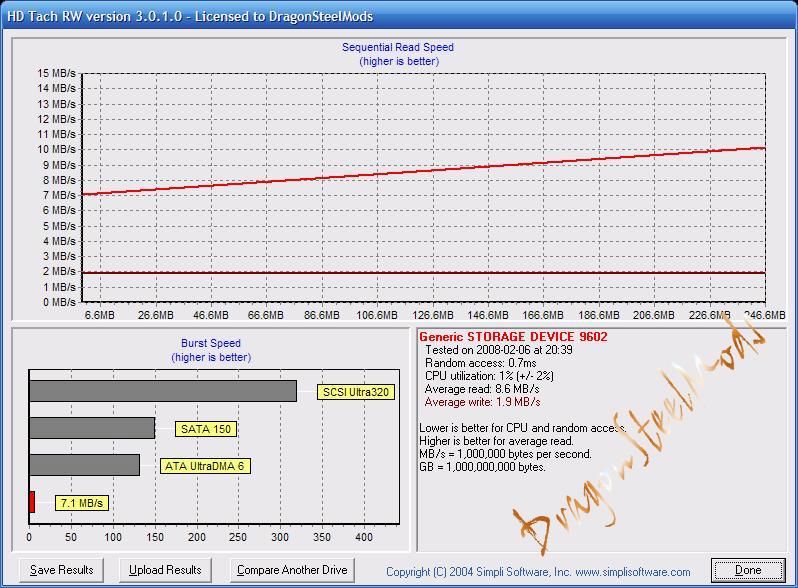Click the Generic STORAGE DEVICE 9602 heading
This screenshot has height=588, width=798.
click(514, 337)
